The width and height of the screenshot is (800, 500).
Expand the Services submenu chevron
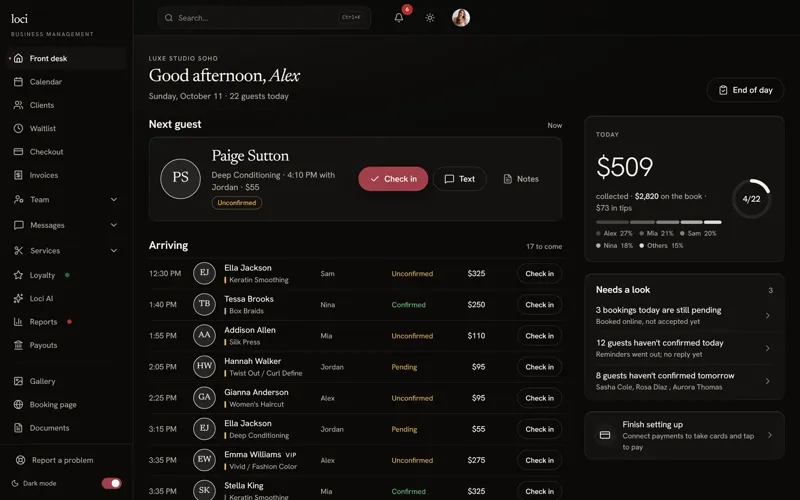[x=114, y=251]
